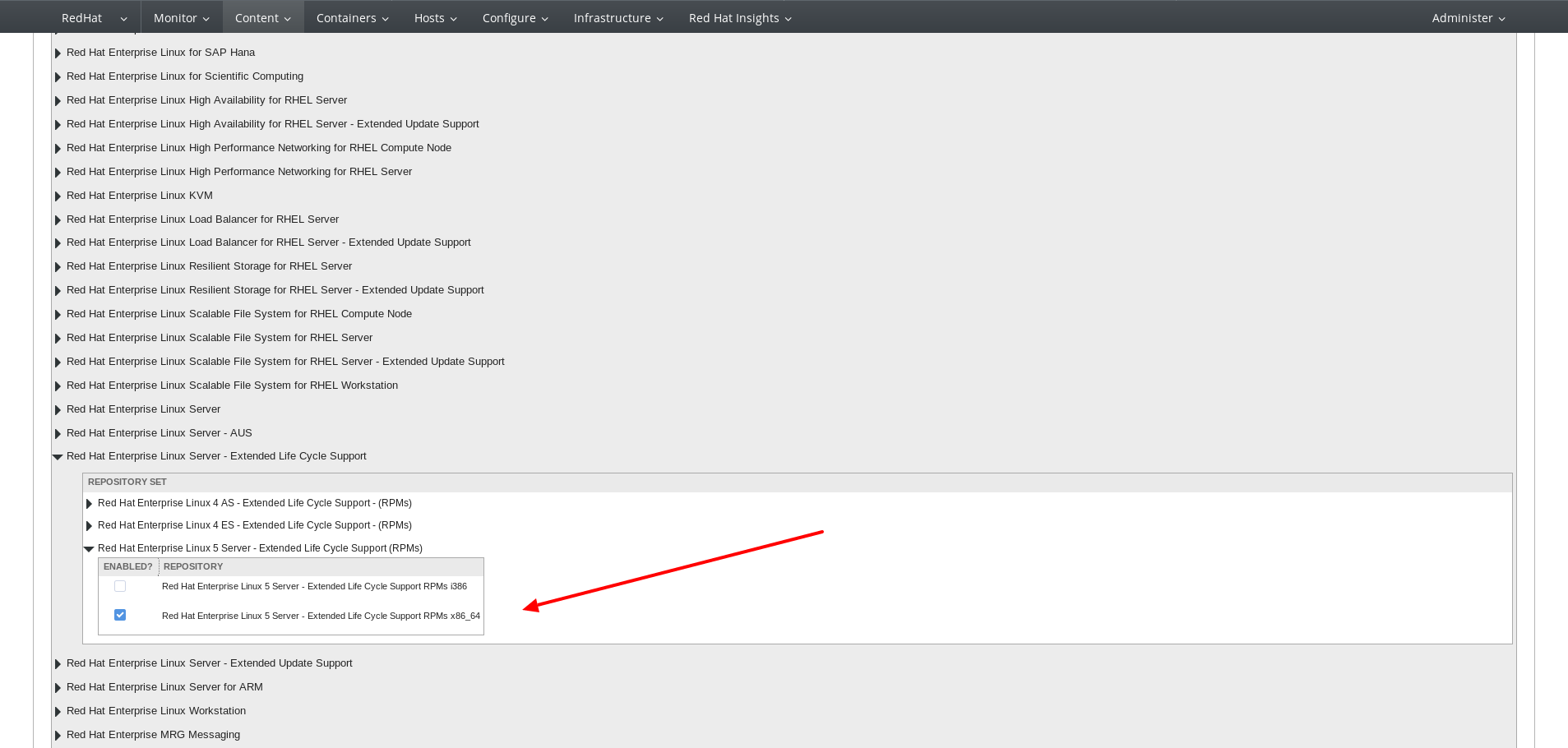
Task: Open the Content menu
Action: [262, 18]
